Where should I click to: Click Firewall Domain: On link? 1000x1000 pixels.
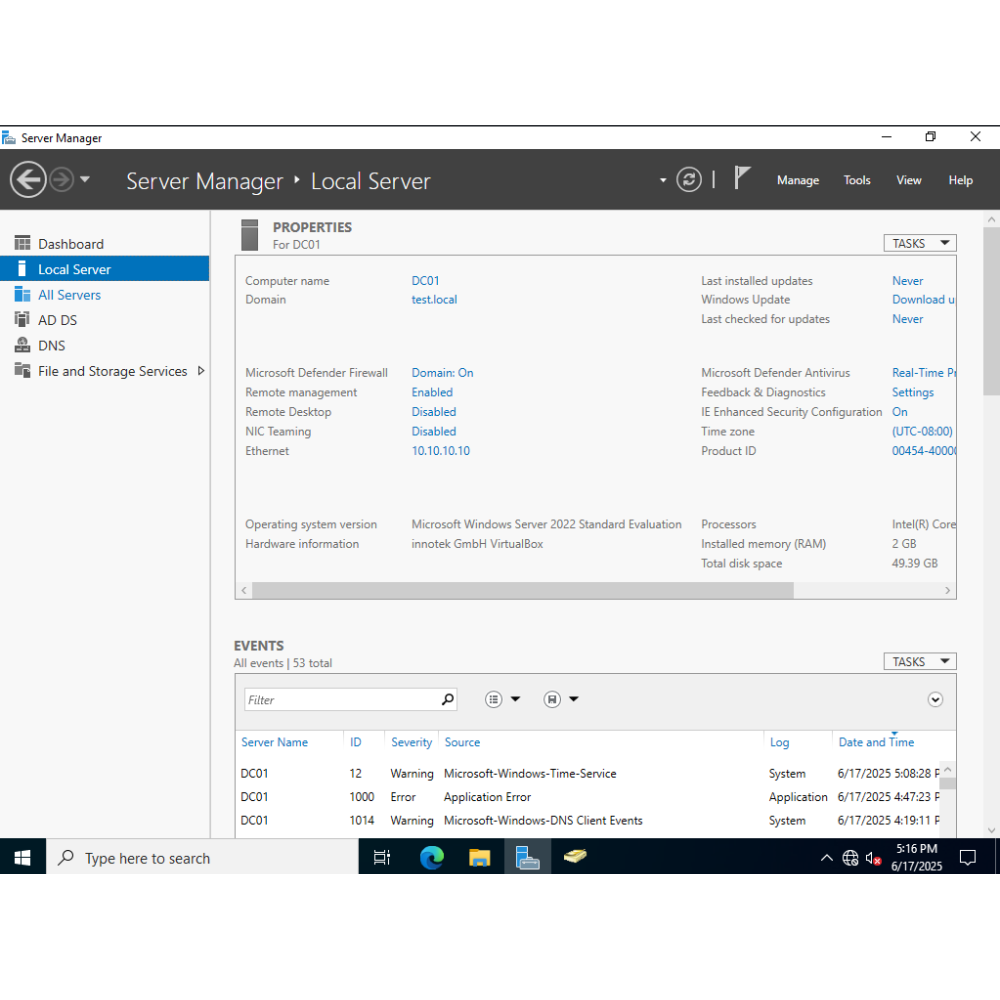click(x=442, y=373)
